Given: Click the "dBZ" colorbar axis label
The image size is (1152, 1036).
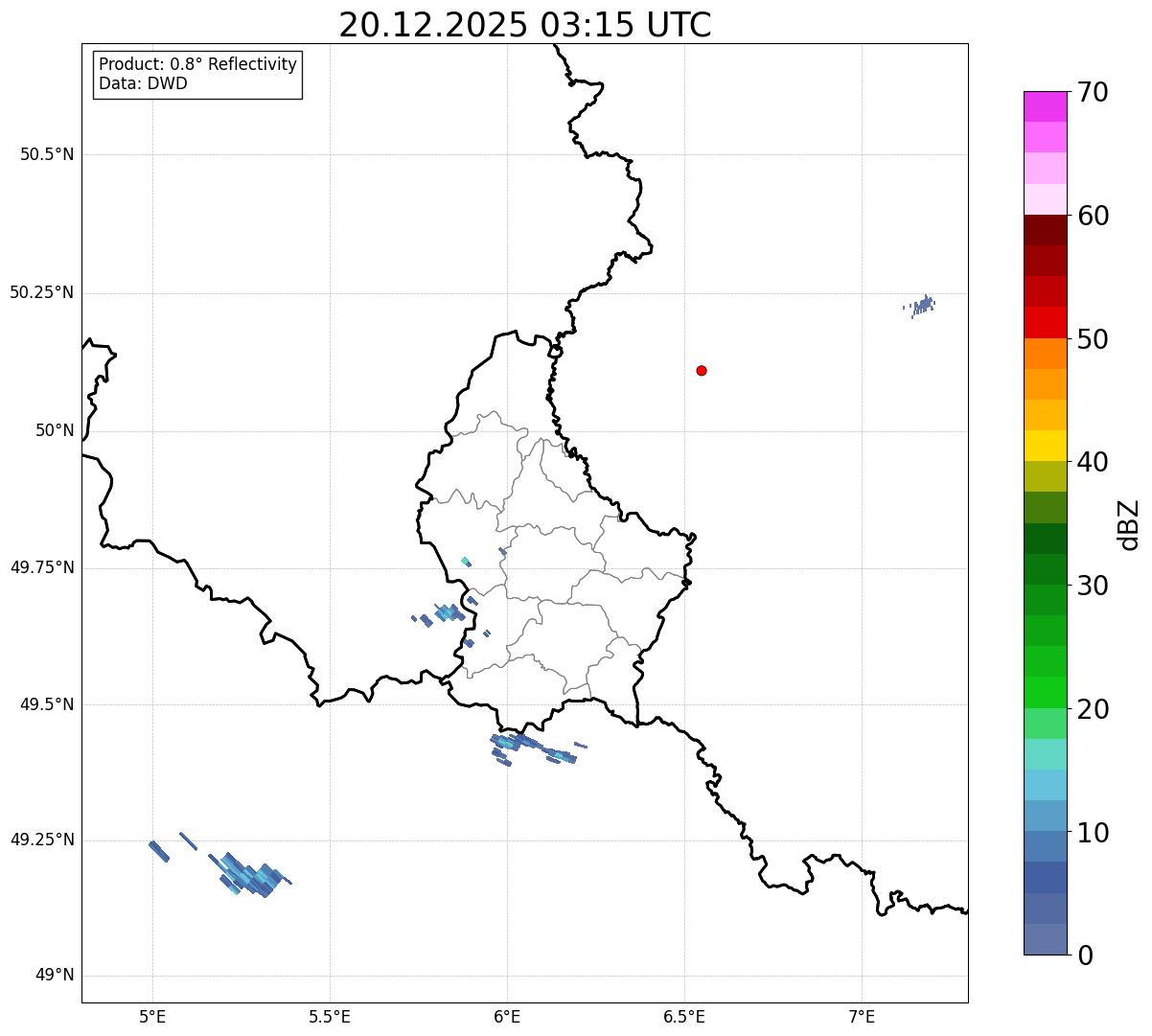Looking at the screenshot, I should click(1130, 523).
